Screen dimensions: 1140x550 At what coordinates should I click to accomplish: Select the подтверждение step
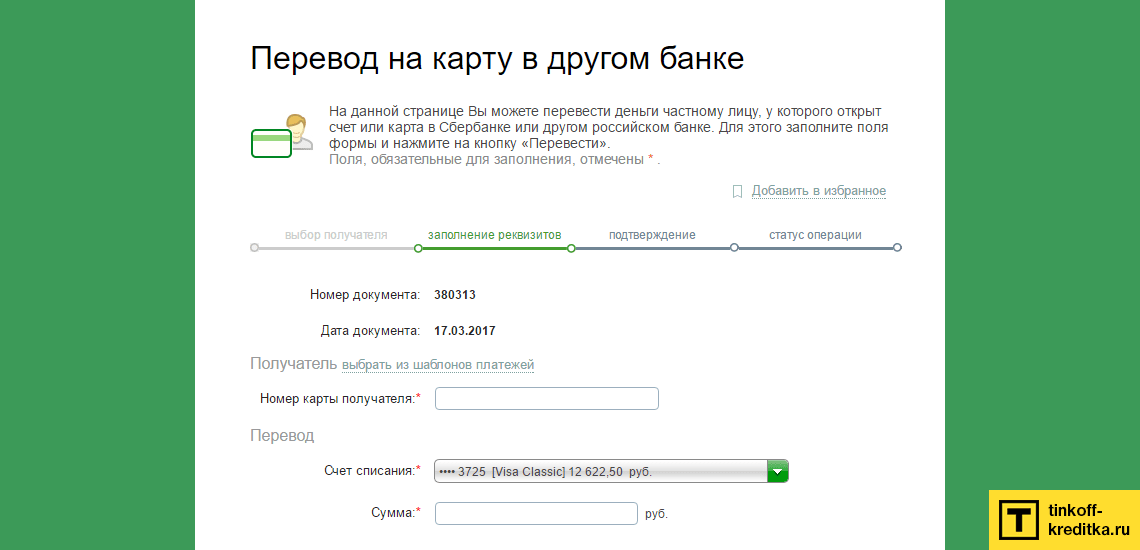652,235
